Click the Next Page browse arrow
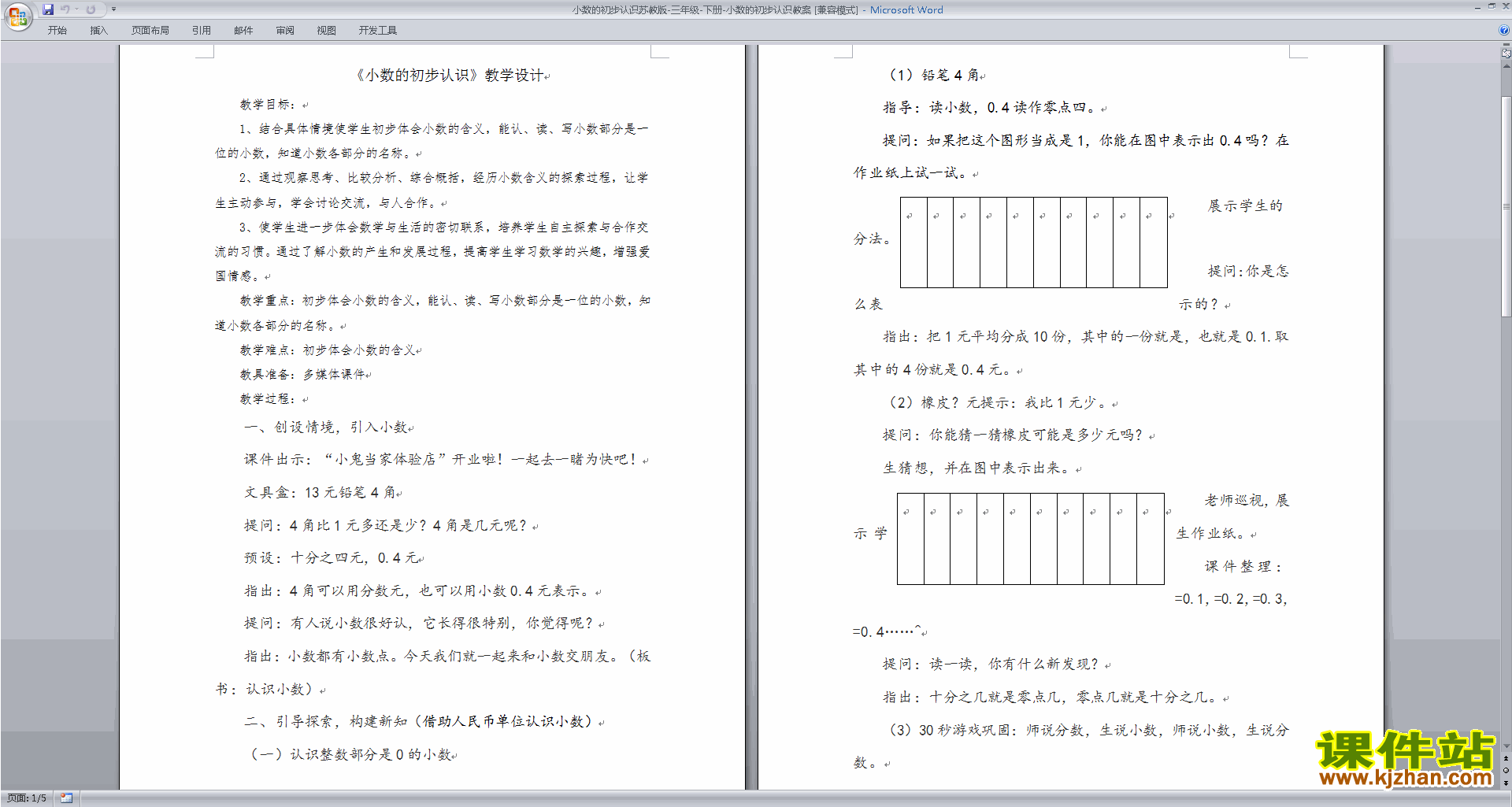This screenshot has width=1512, height=807. (1506, 783)
